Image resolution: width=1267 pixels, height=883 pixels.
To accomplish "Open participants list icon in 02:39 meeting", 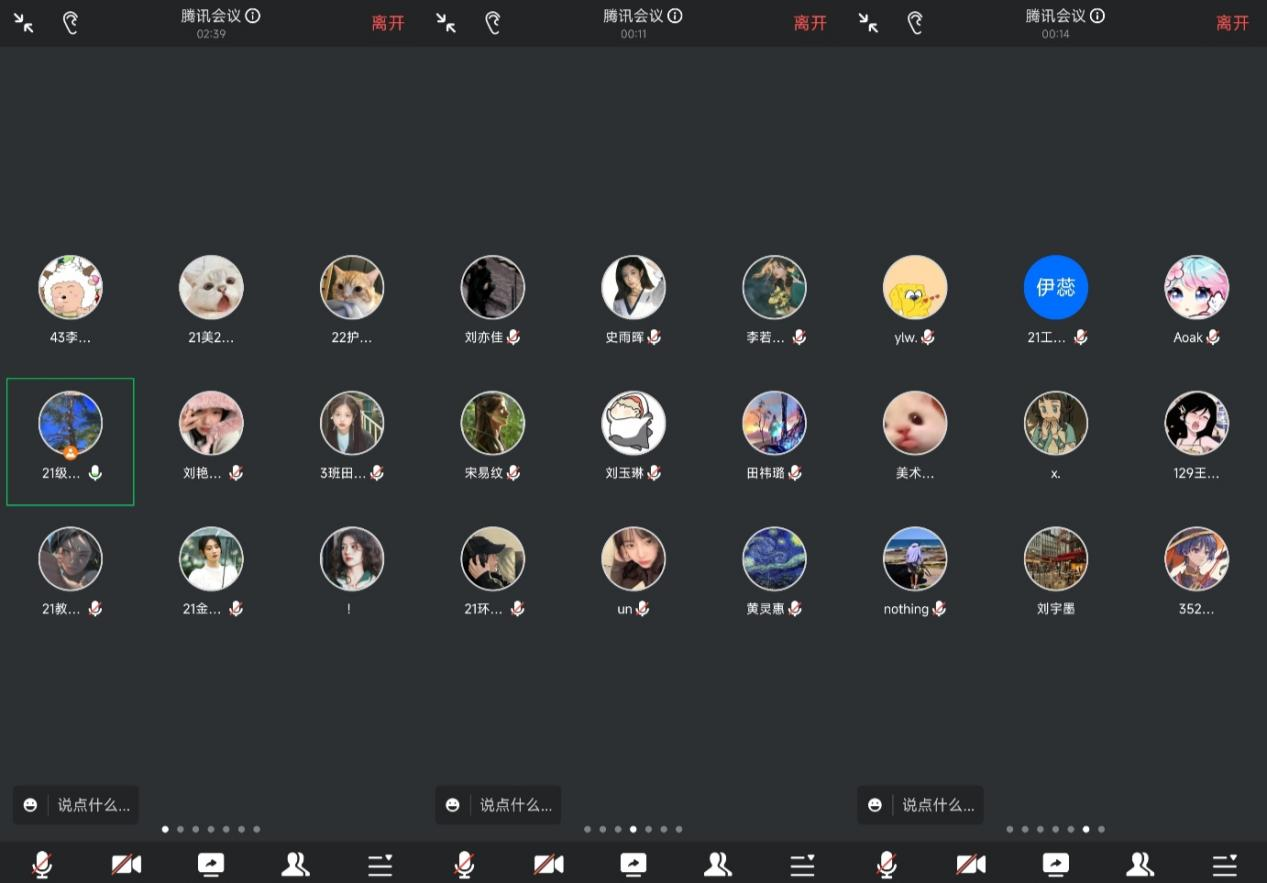I will coord(295,864).
